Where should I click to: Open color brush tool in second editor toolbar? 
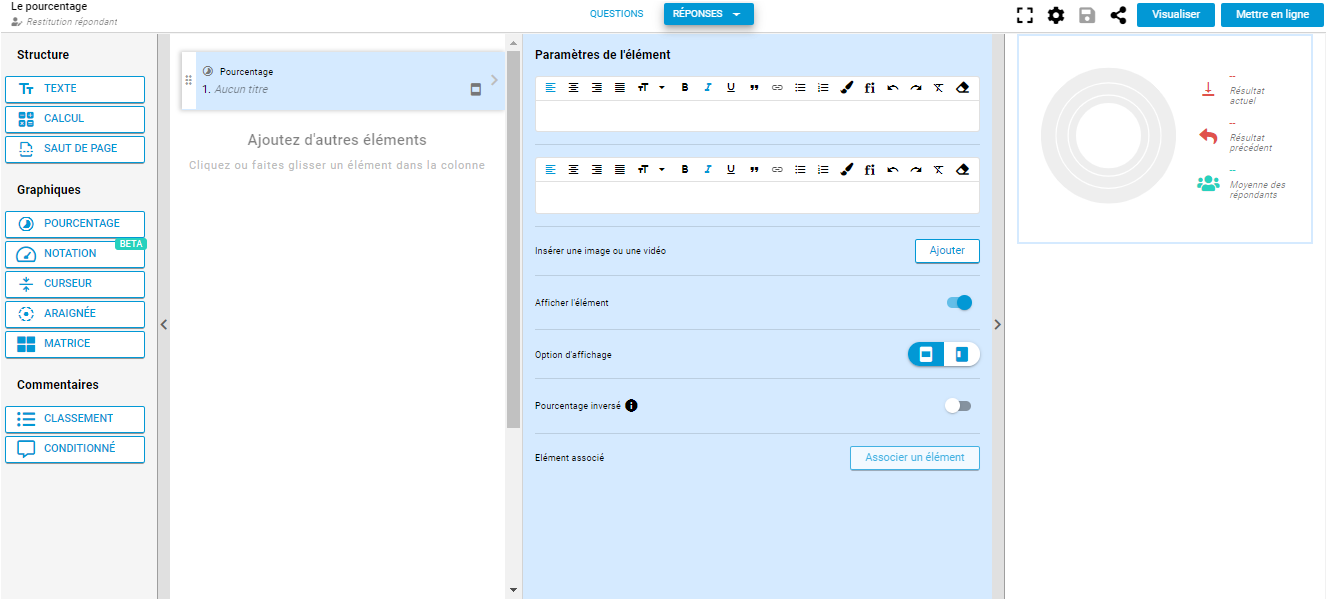(846, 169)
